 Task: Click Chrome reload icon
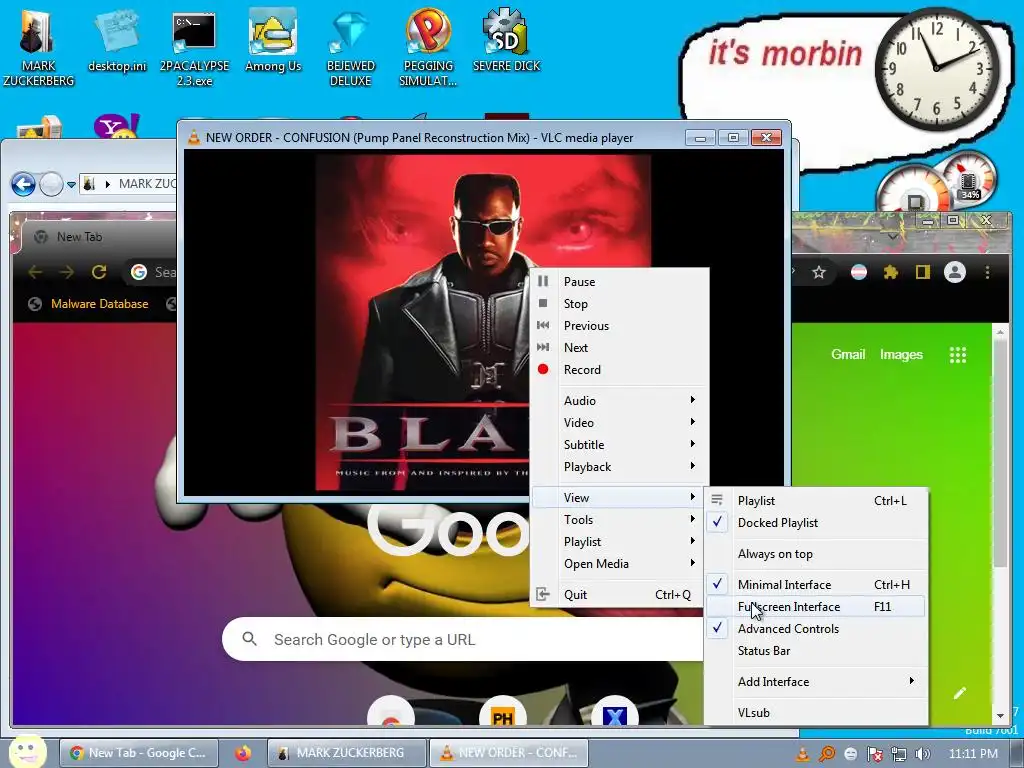pos(99,272)
